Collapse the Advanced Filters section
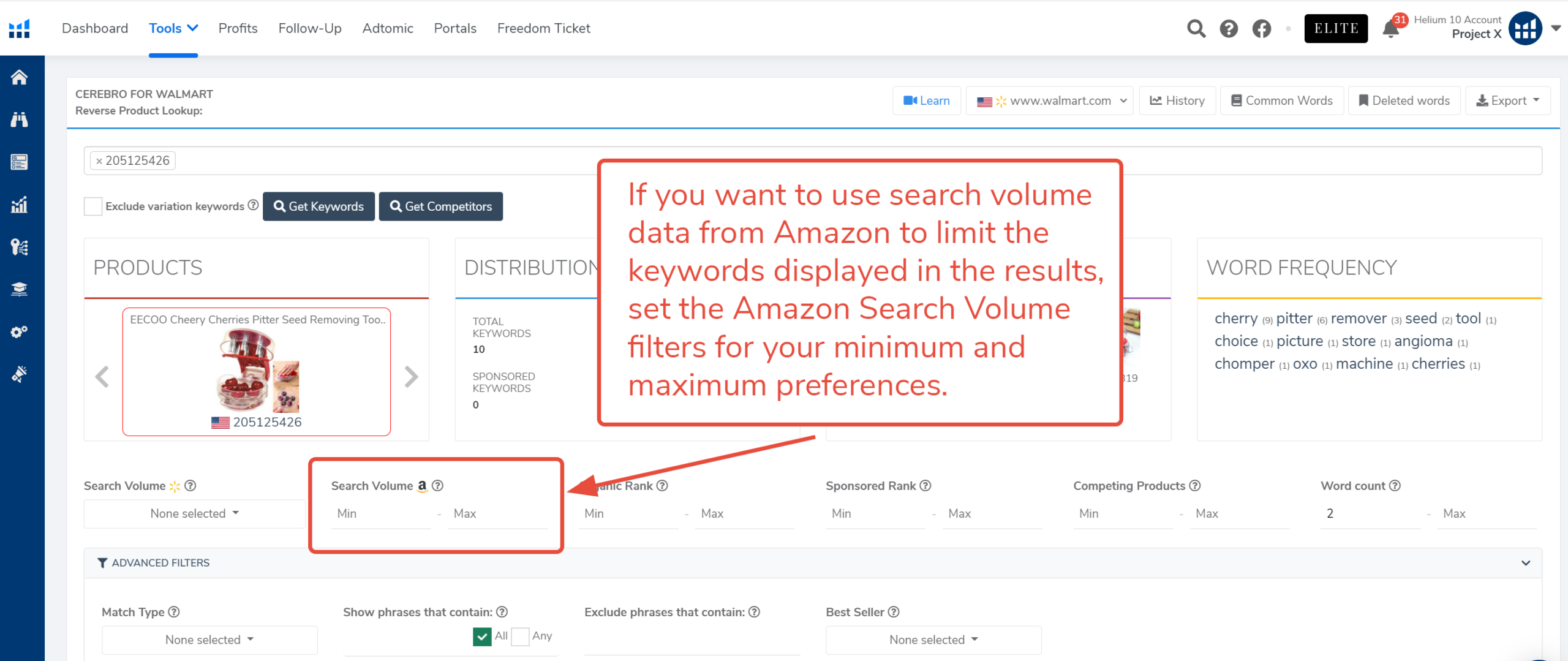This screenshot has height=661, width=1568. pos(1525,563)
